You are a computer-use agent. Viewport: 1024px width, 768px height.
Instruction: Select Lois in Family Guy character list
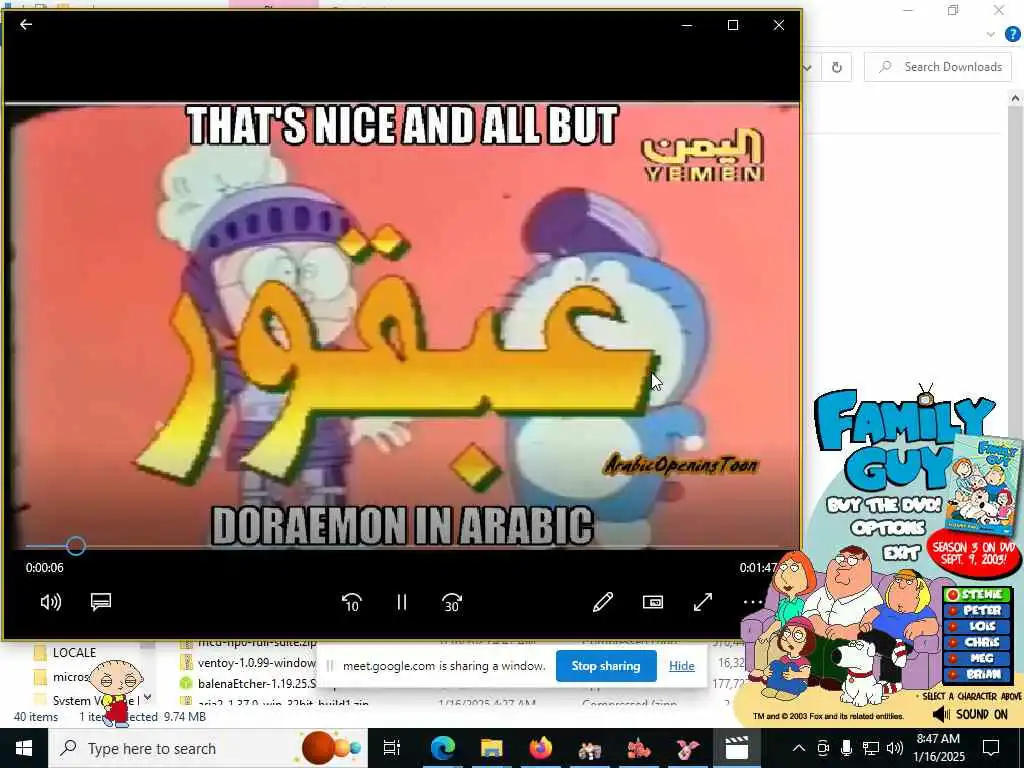pos(977,626)
